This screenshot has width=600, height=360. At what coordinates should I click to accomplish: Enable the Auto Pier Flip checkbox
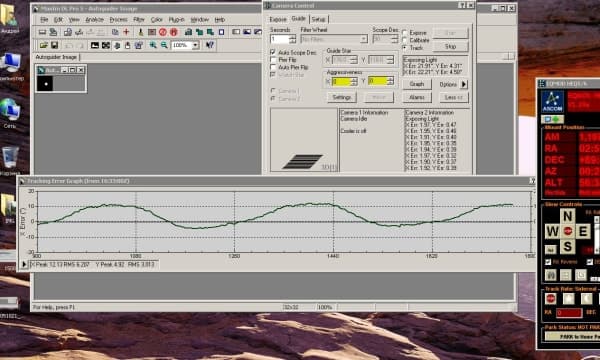point(273,67)
